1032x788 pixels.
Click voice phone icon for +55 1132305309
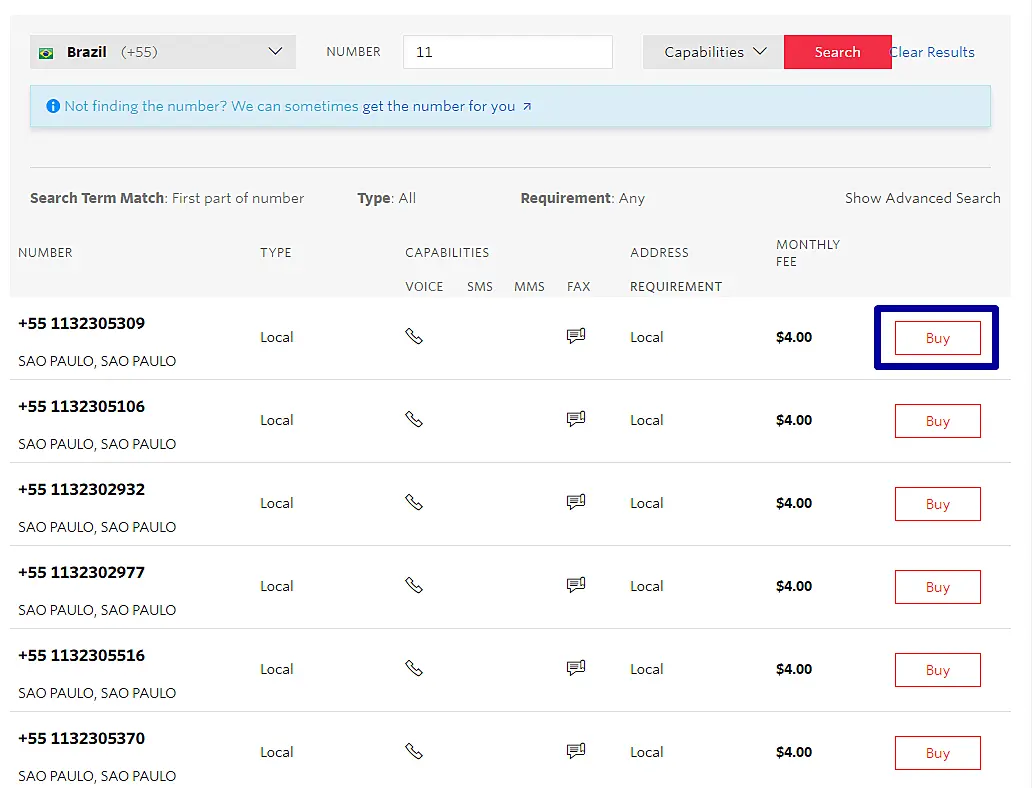[414, 336]
